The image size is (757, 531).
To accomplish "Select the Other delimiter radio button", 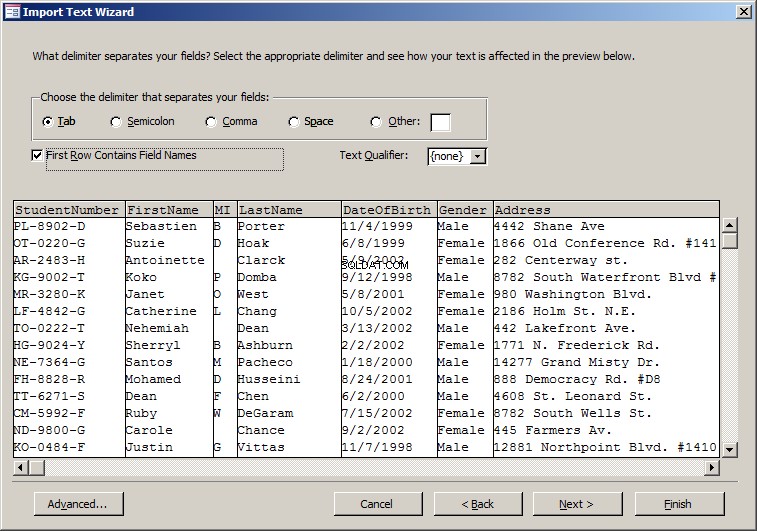I will 376,122.
